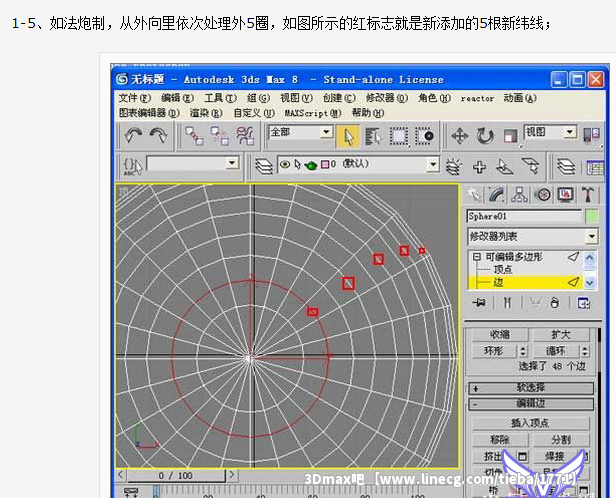Select the 边 sub-object level
Image resolution: width=616 pixels, height=498 pixels.
pos(499,282)
